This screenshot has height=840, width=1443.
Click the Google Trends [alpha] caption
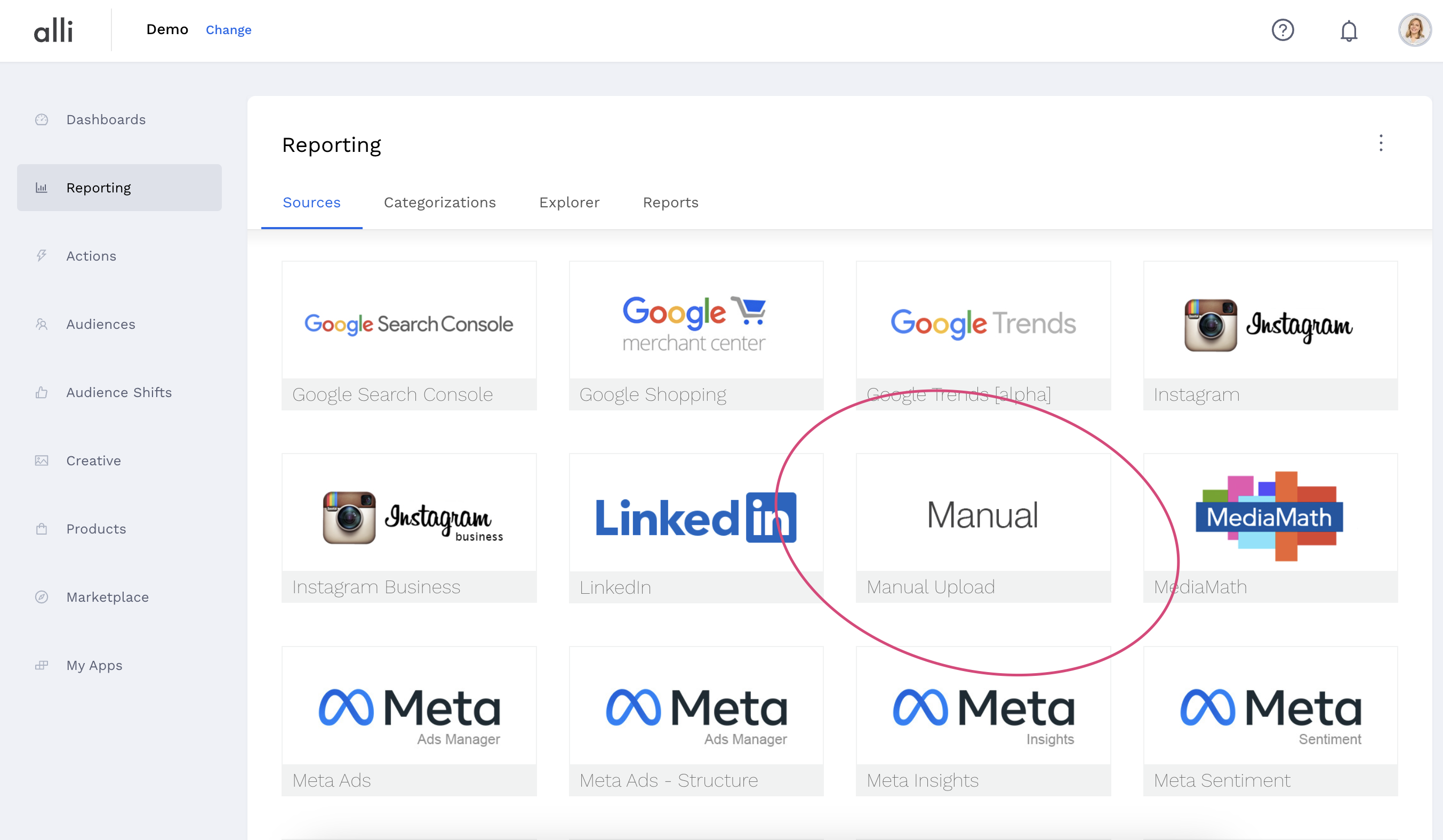959,395
